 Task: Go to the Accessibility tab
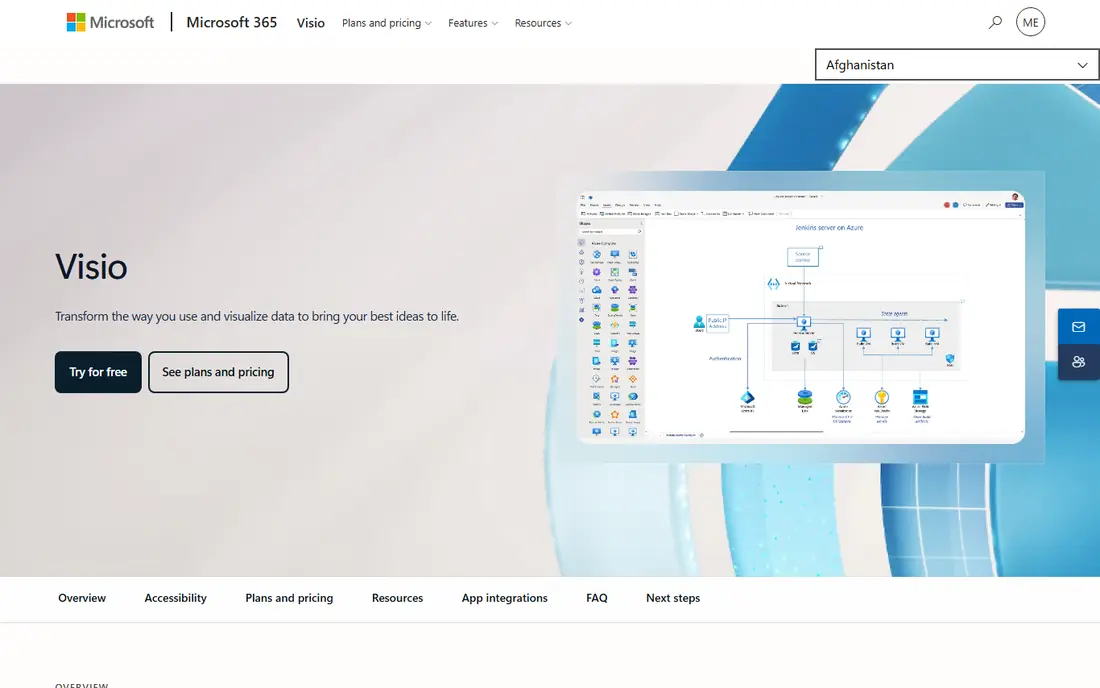click(x=175, y=598)
